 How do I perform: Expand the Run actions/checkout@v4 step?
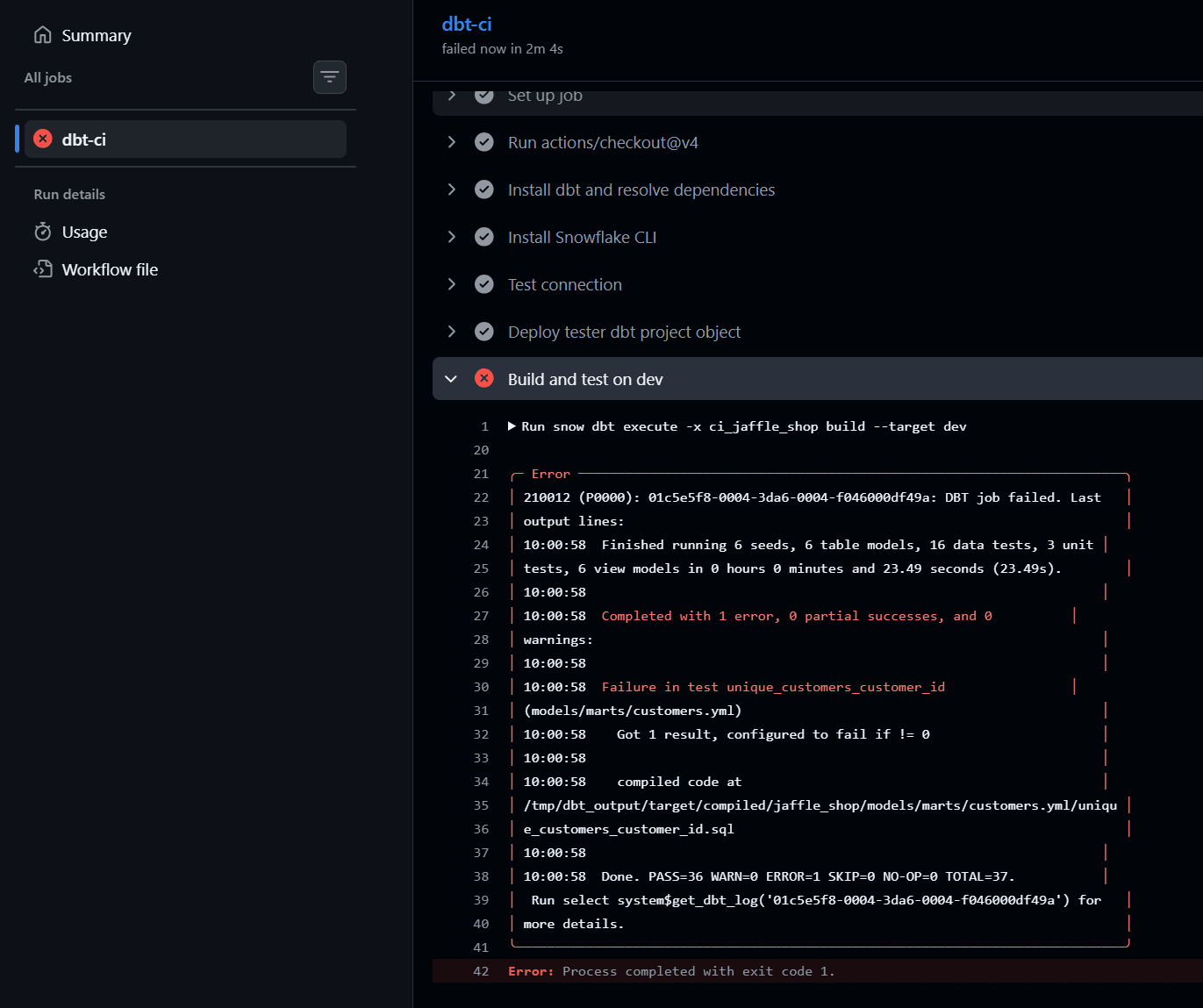tap(452, 142)
